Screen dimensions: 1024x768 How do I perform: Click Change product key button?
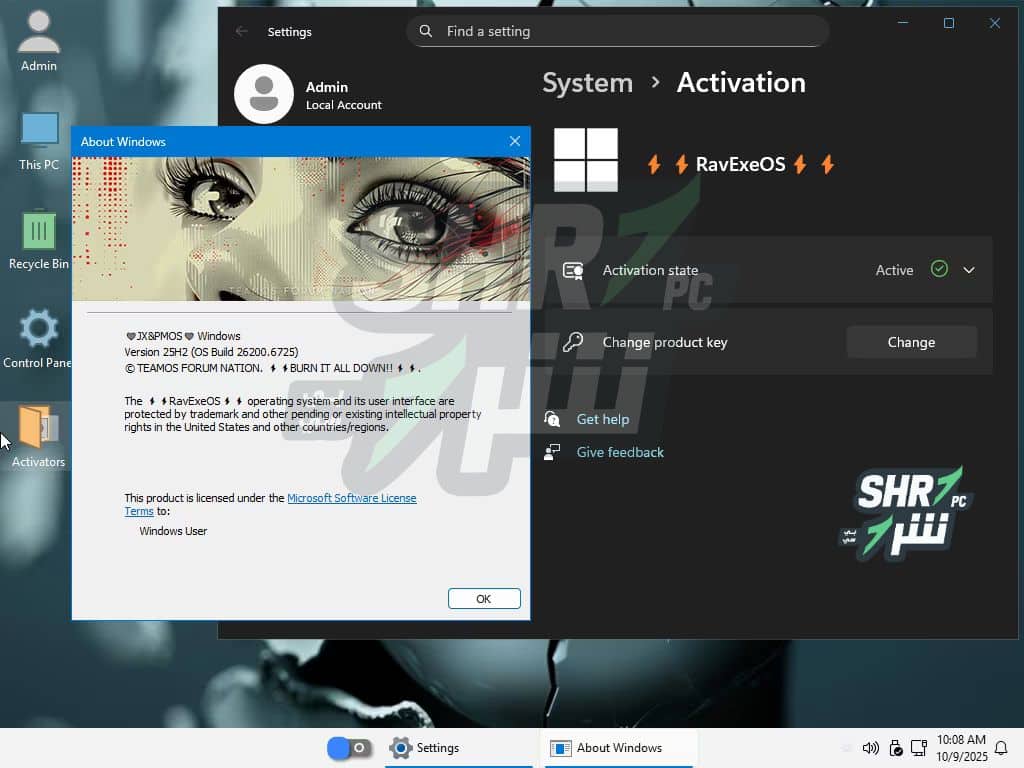pyautogui.click(x=911, y=342)
